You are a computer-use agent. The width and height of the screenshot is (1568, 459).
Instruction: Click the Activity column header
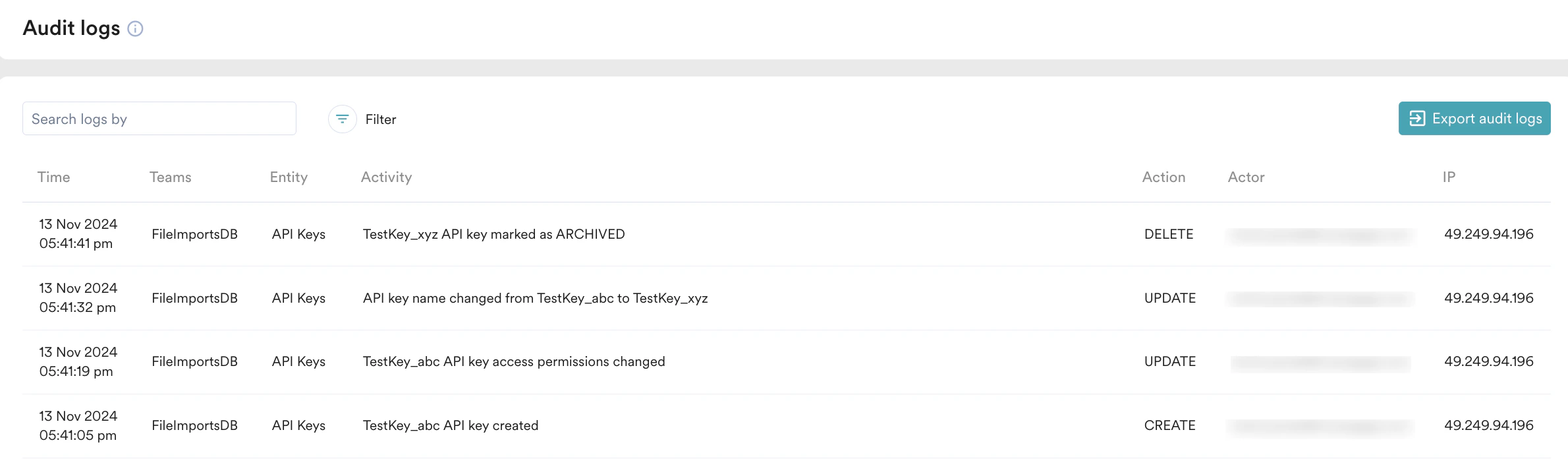(x=386, y=177)
